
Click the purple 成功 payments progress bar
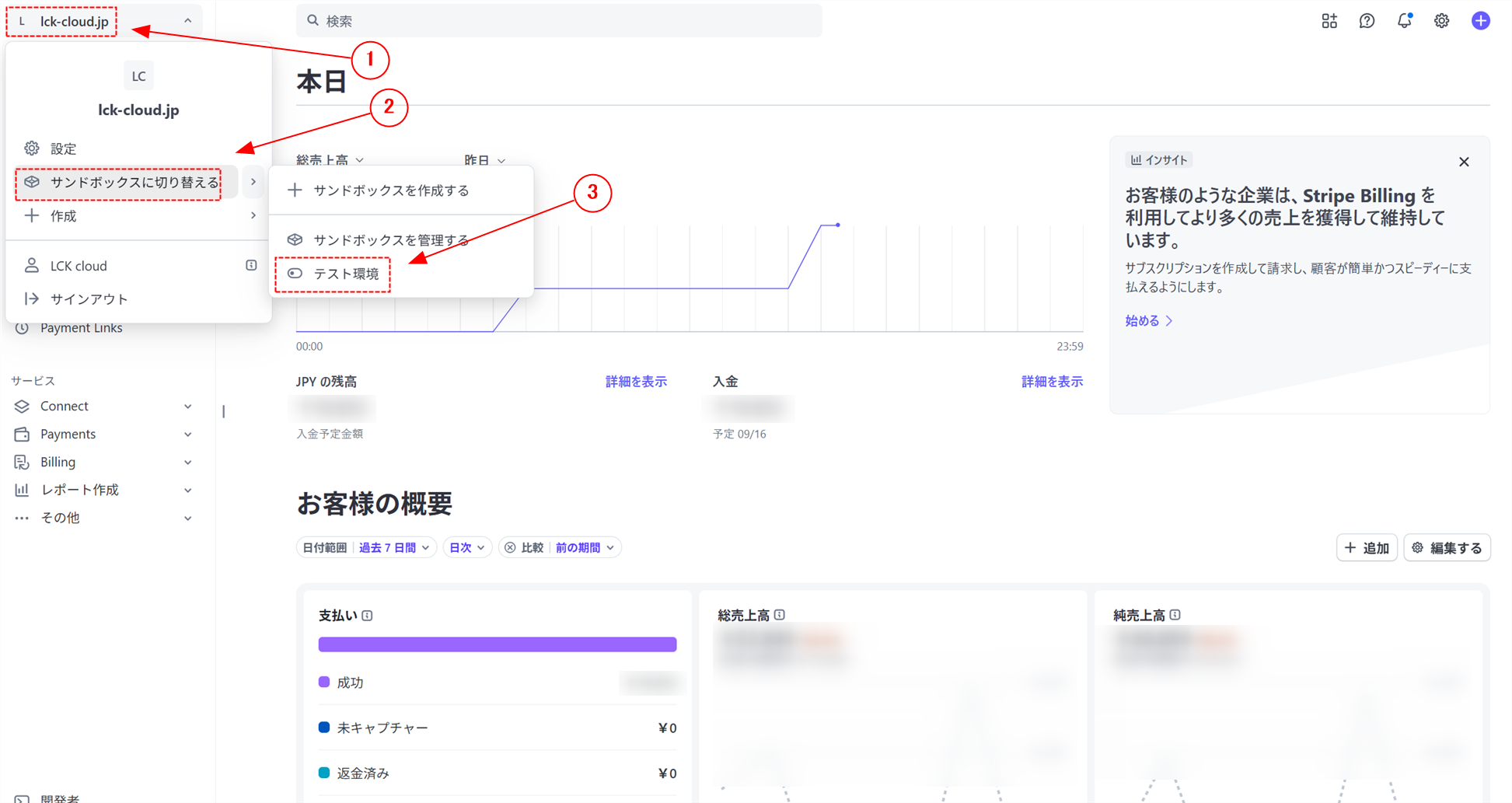(x=497, y=644)
